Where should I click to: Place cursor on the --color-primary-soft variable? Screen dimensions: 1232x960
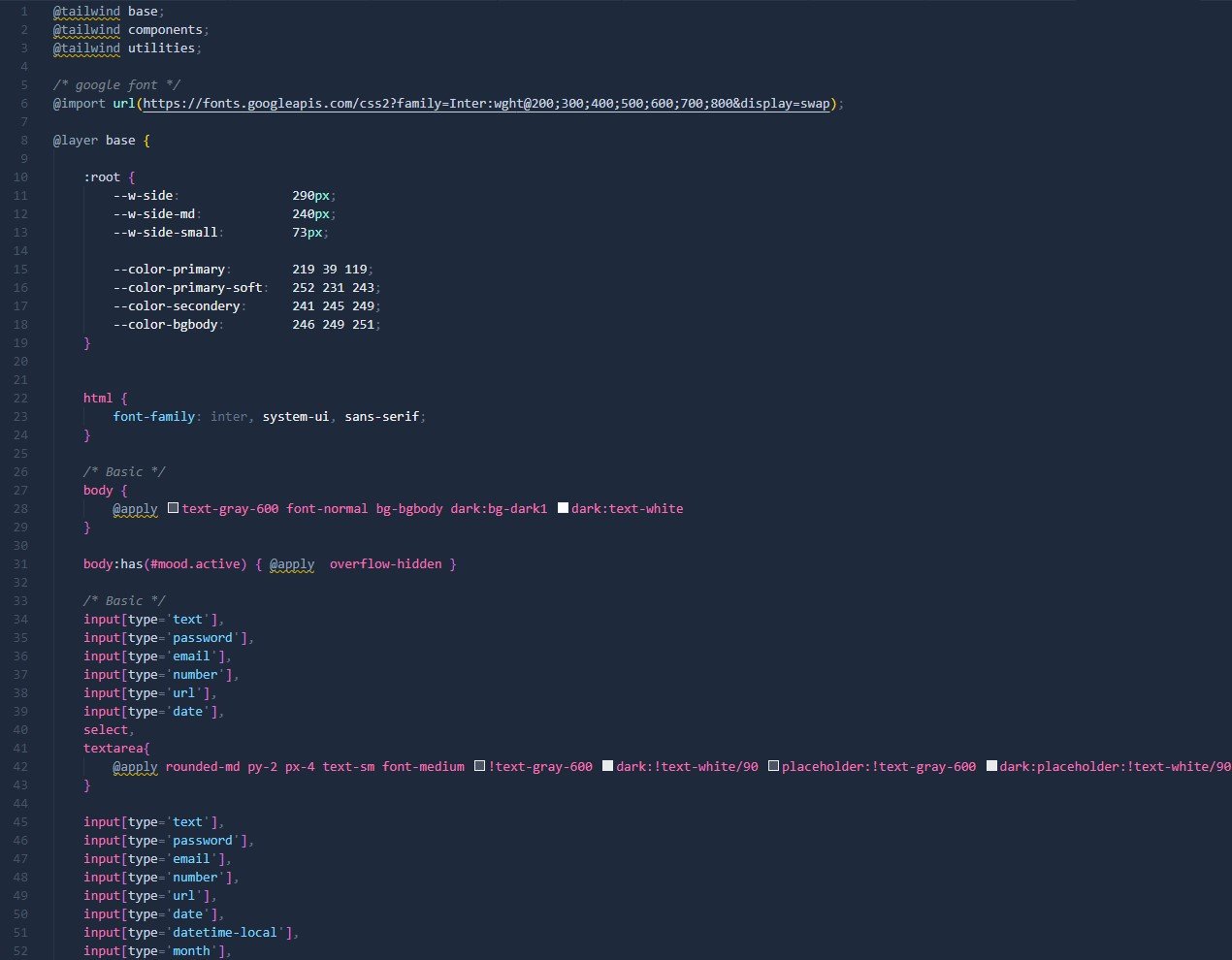click(189, 288)
